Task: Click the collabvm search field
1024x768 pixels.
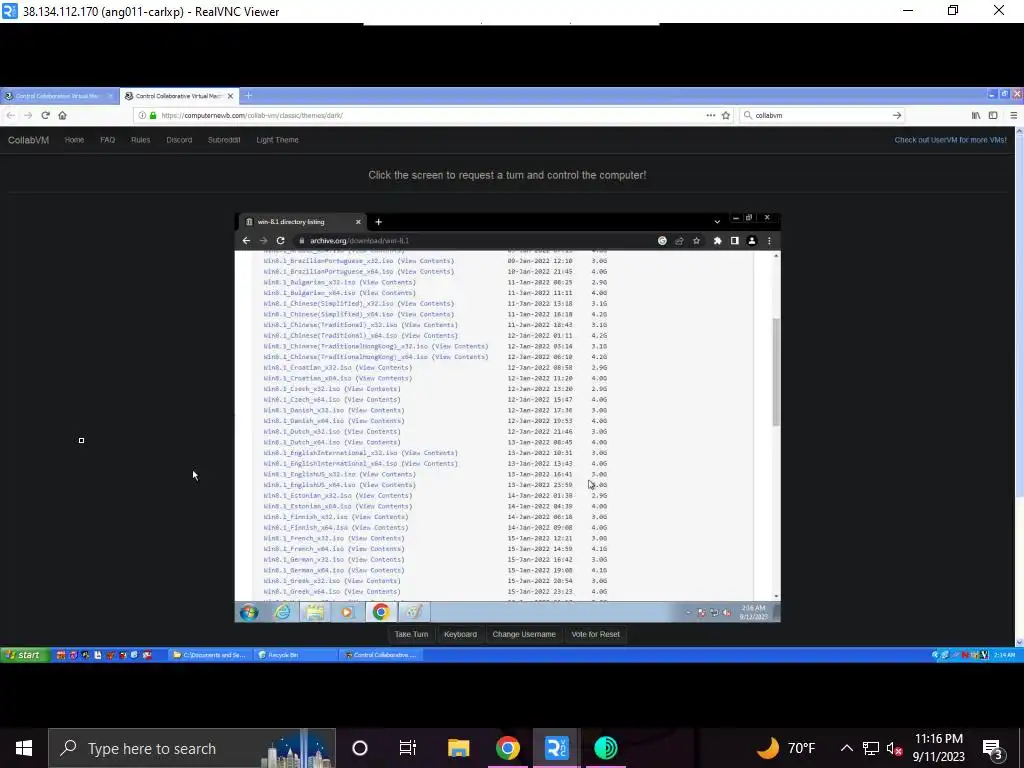Action: (823, 115)
